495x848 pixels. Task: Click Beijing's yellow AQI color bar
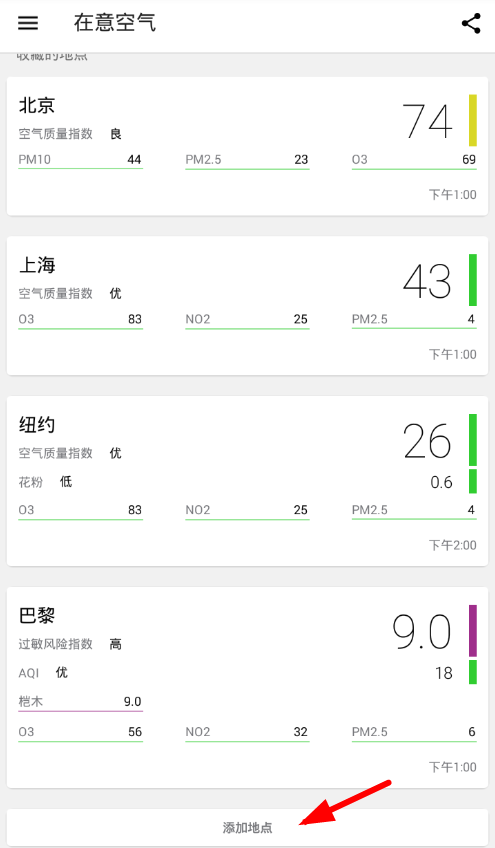click(x=473, y=120)
